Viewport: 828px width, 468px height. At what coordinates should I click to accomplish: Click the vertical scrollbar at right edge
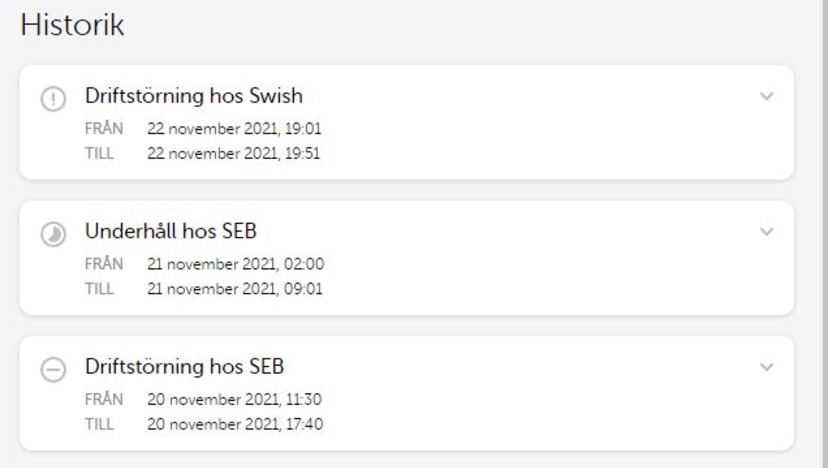(823, 234)
